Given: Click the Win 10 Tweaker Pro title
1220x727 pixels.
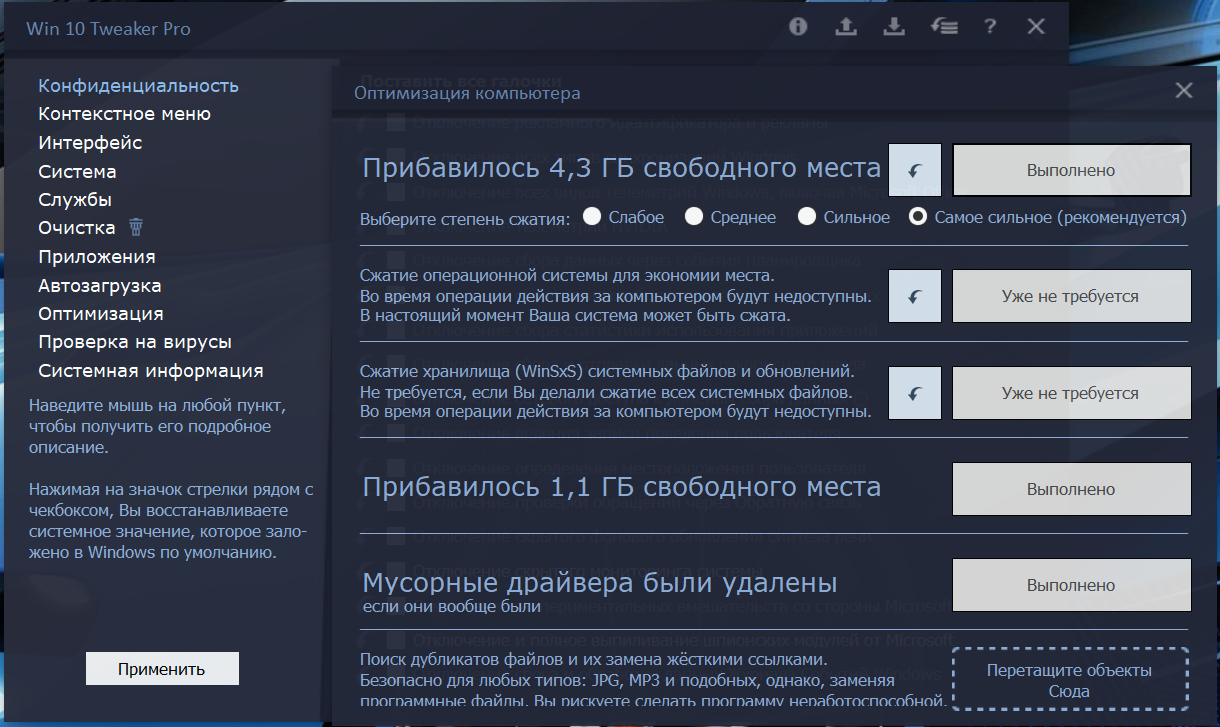Looking at the screenshot, I should 108,28.
